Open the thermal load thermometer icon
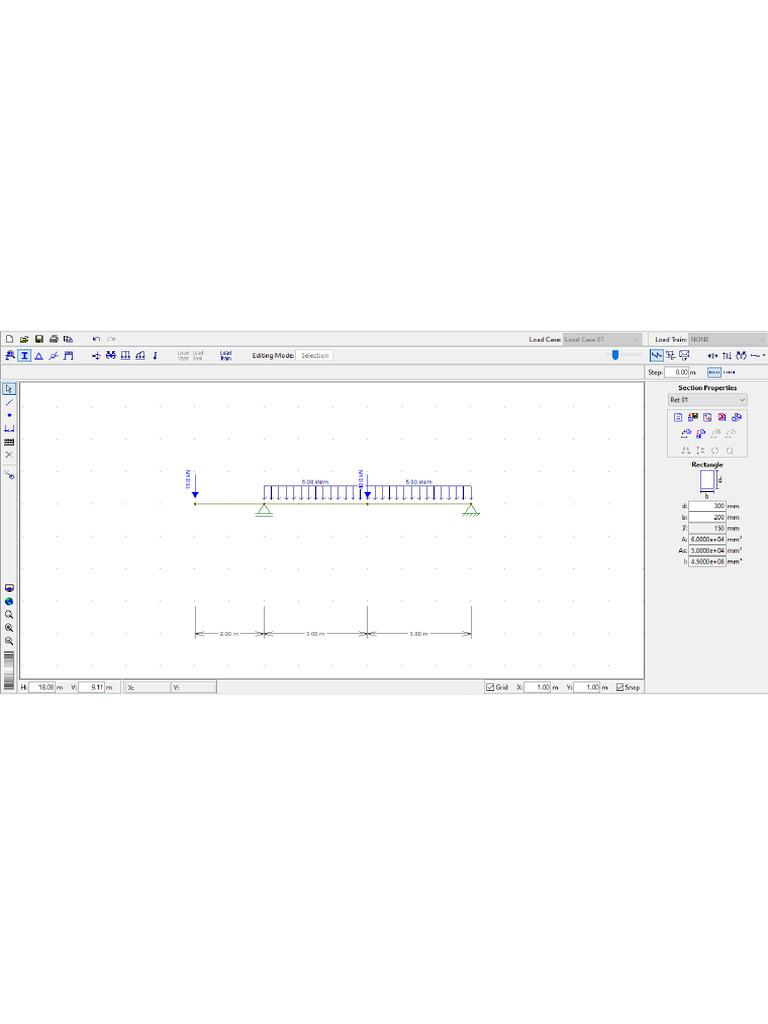The image size is (768, 1024). click(155, 356)
